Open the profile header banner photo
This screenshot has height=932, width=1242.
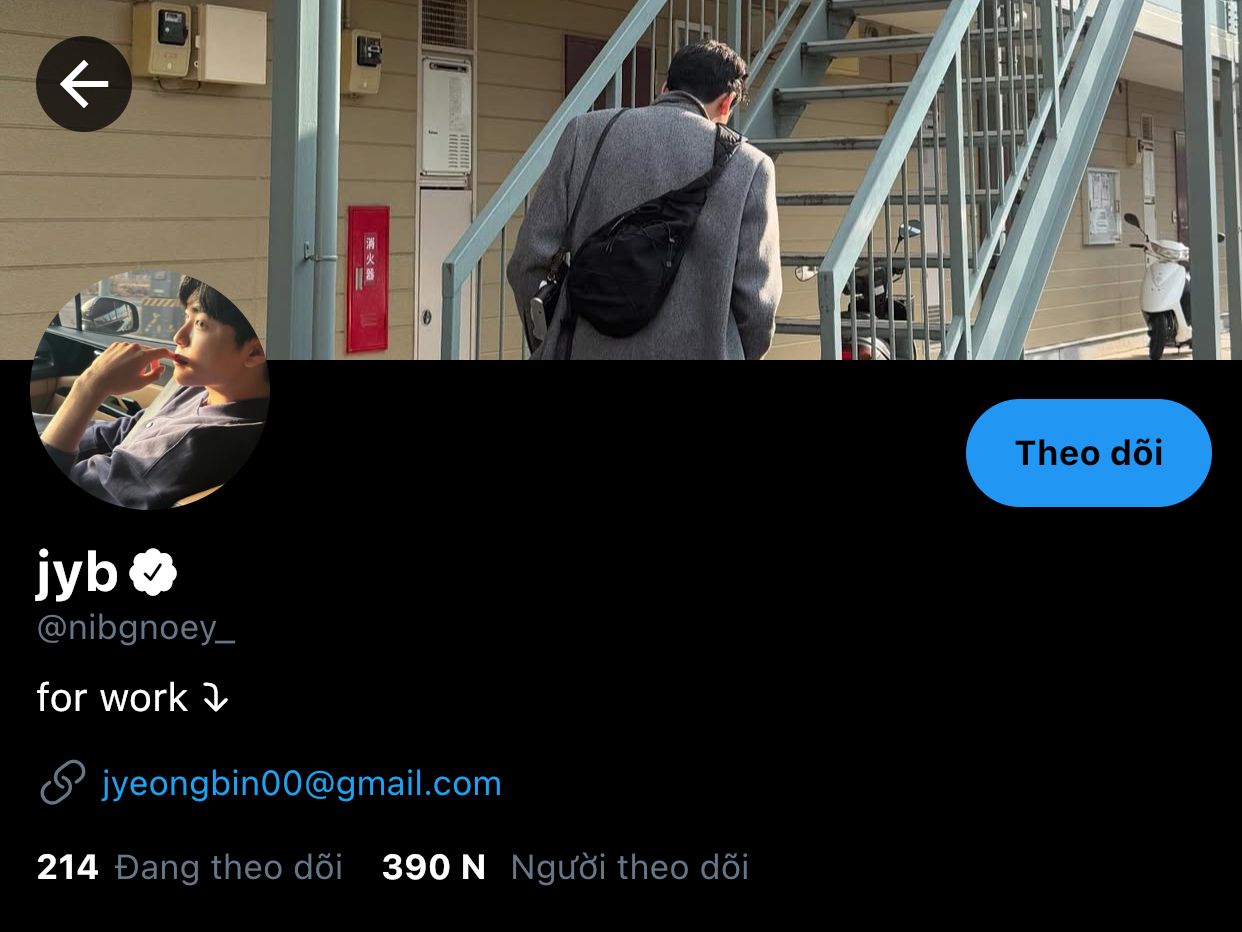(621, 180)
